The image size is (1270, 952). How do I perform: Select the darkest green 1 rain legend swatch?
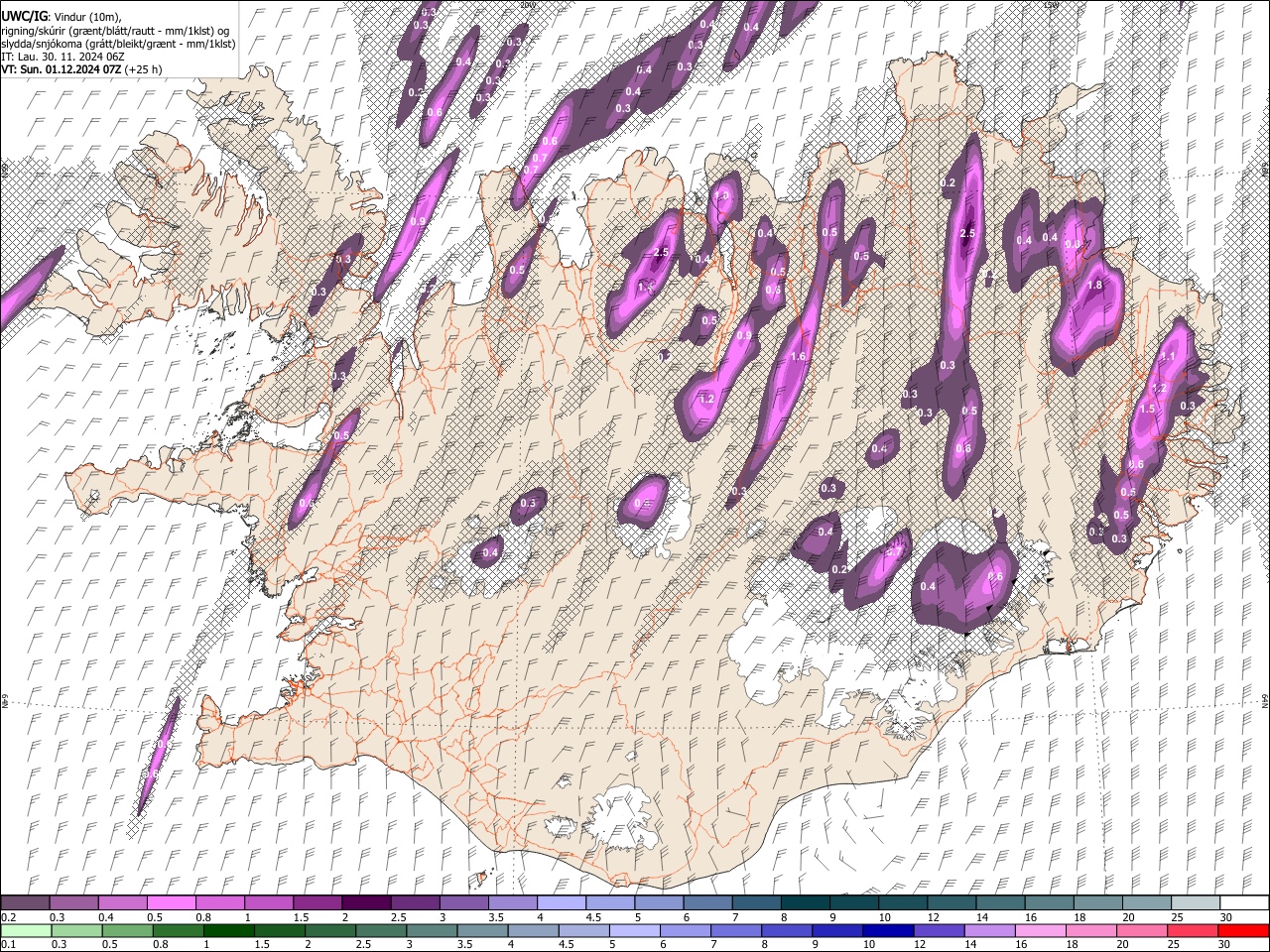coord(228,931)
